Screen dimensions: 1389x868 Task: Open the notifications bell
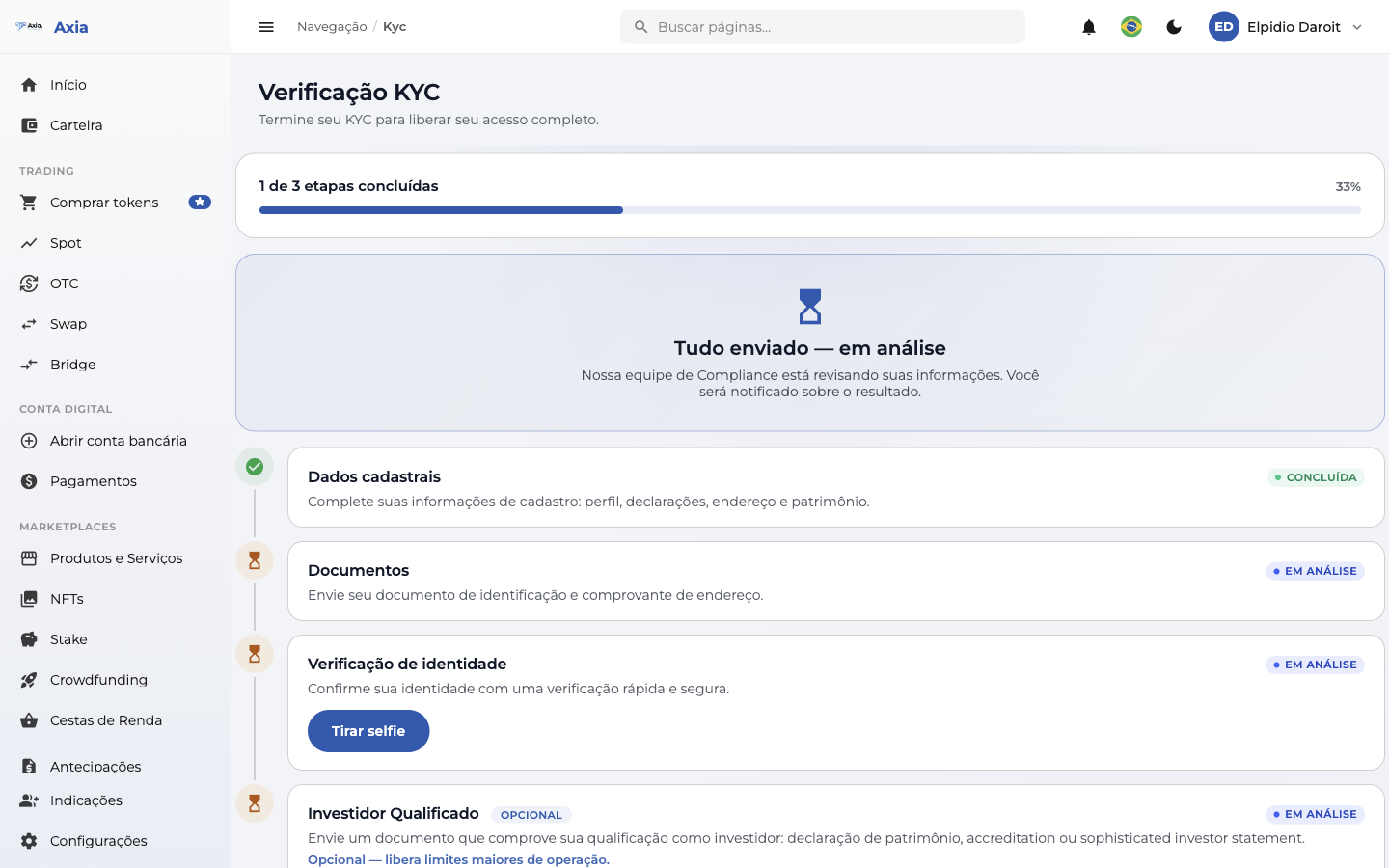pos(1089,27)
